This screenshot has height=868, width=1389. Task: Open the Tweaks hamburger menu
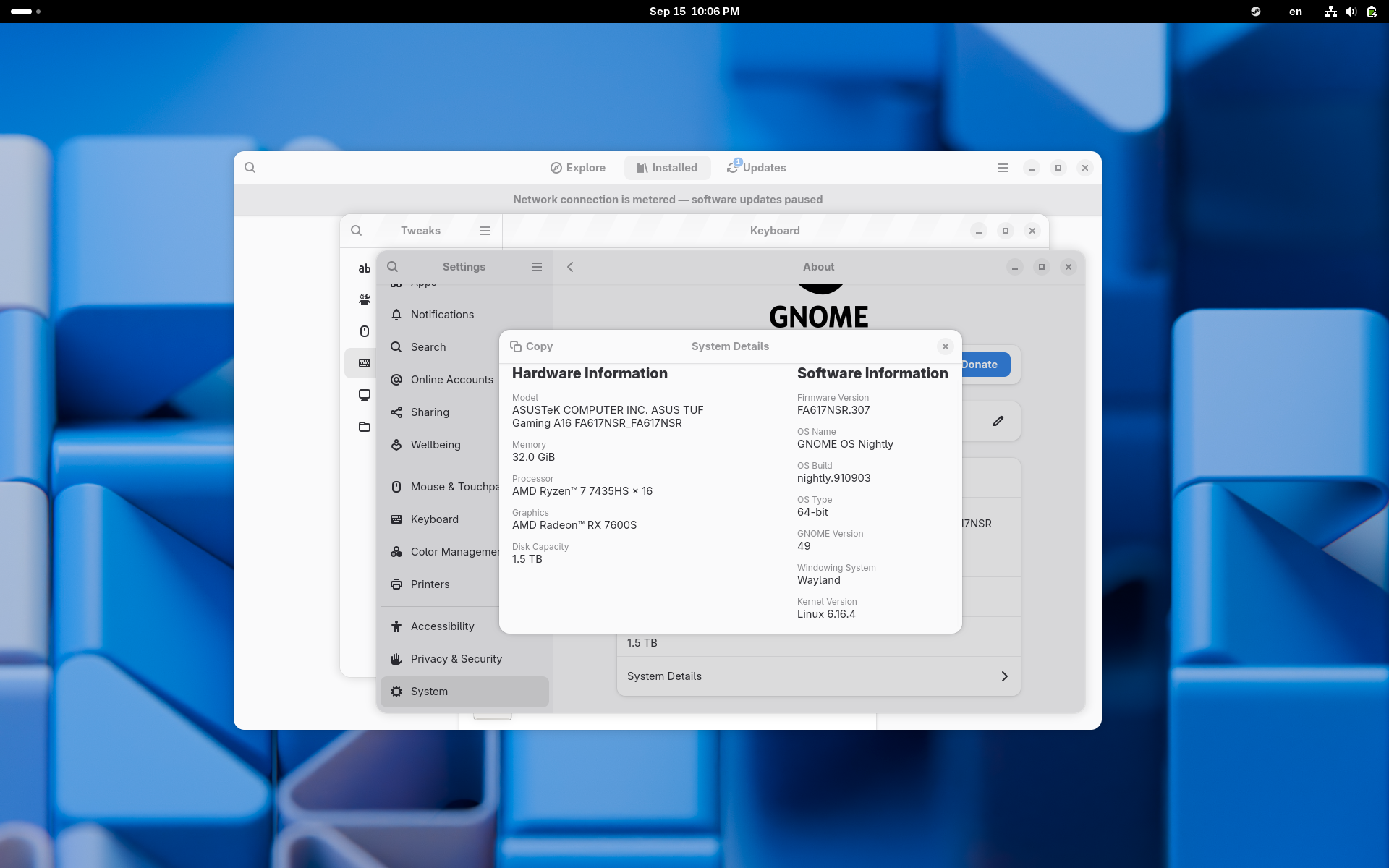(485, 231)
